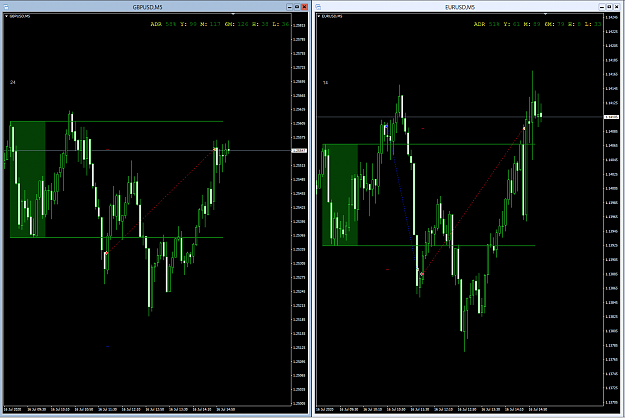Select the chart shift marker in EURUSD window

[x=545, y=14]
